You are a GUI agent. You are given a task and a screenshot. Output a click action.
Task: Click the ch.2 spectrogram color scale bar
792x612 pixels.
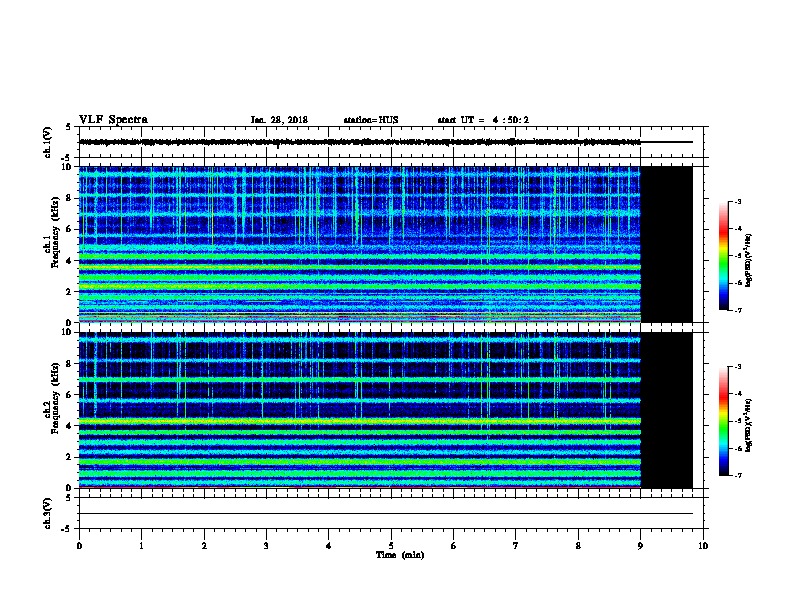[724, 421]
